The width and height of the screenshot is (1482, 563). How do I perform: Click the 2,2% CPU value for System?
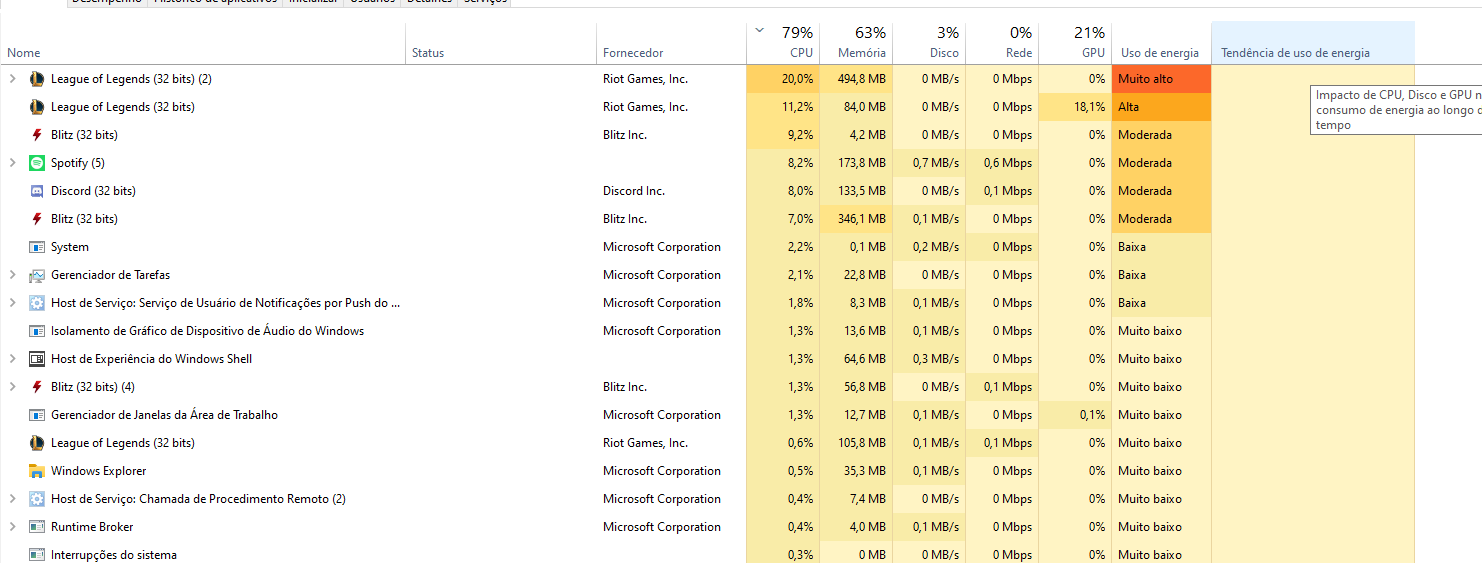[800, 247]
